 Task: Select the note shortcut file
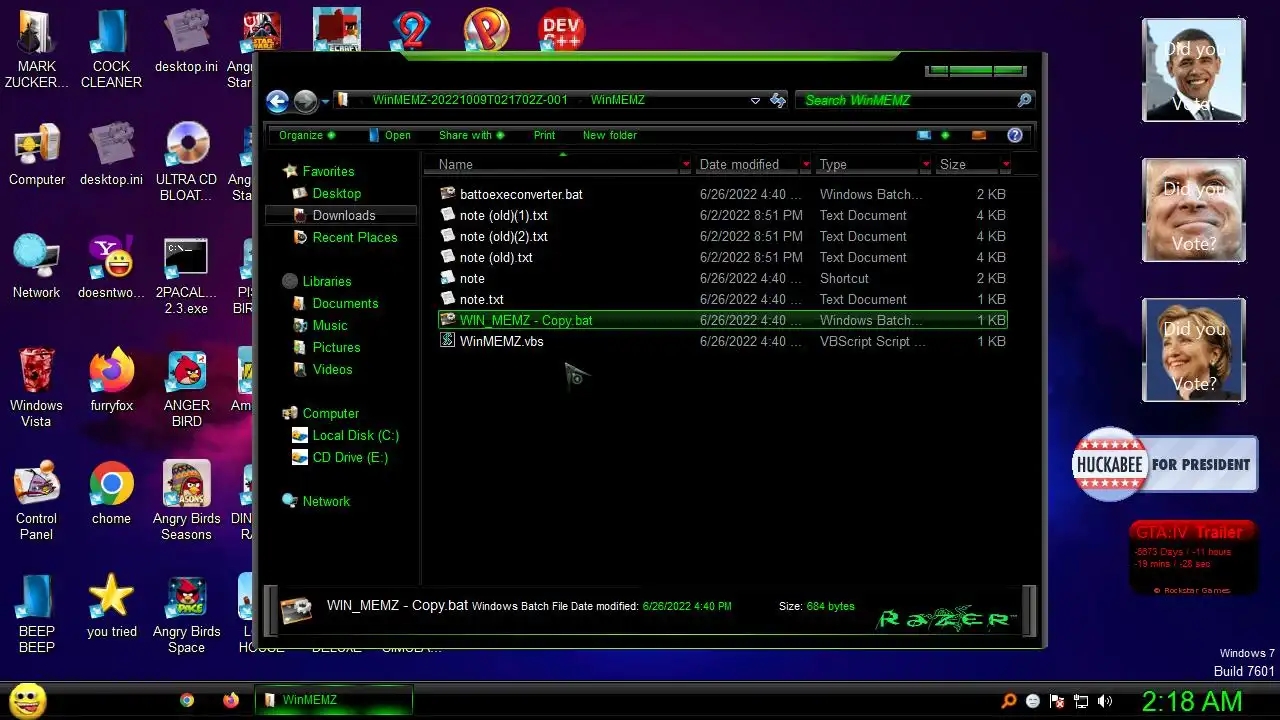pyautogui.click(x=722, y=278)
